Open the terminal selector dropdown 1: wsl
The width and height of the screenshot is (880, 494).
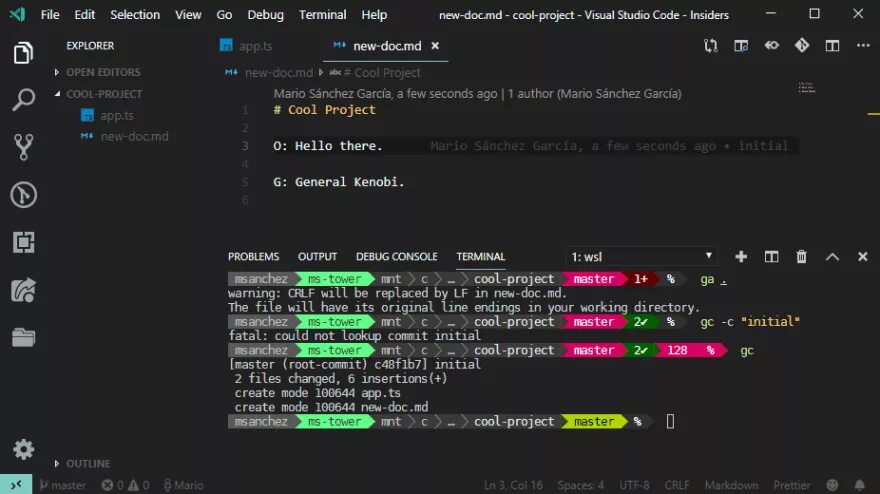tap(641, 257)
